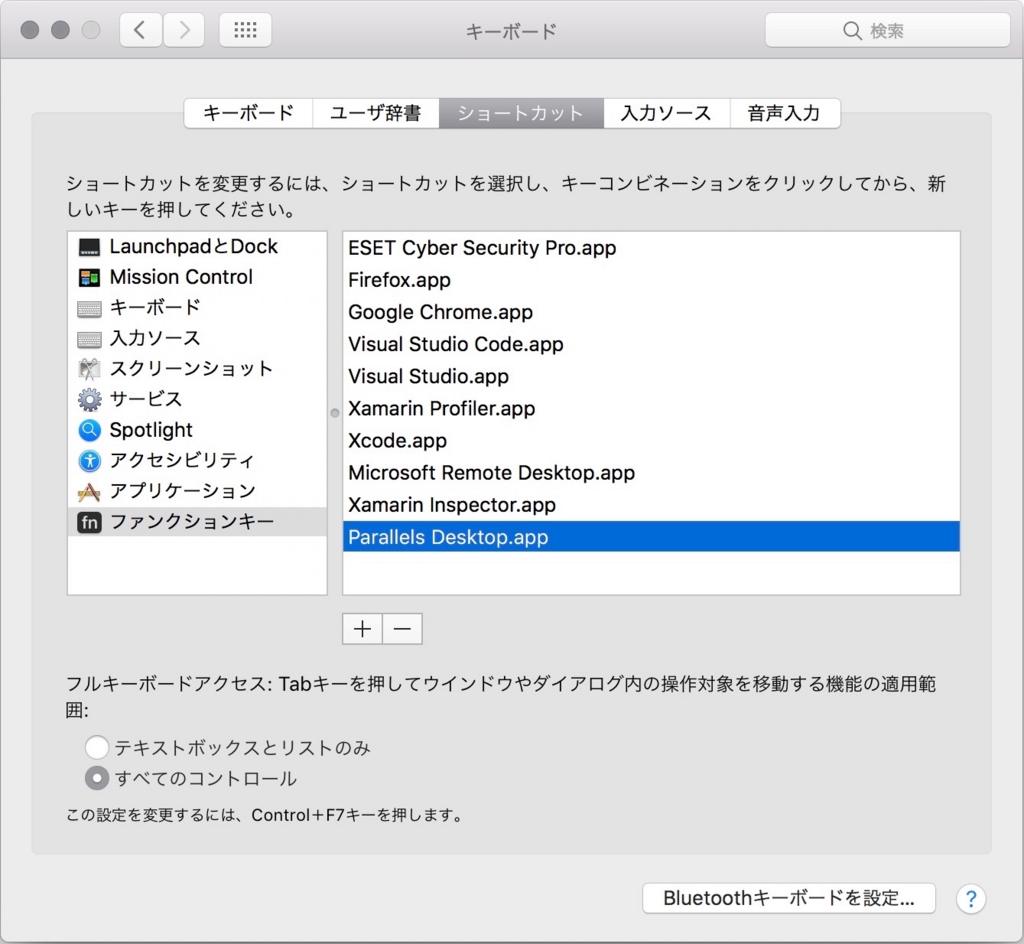The width and height of the screenshot is (1024, 944).
Task: Go forward with the right arrow button
Action: tap(184, 30)
